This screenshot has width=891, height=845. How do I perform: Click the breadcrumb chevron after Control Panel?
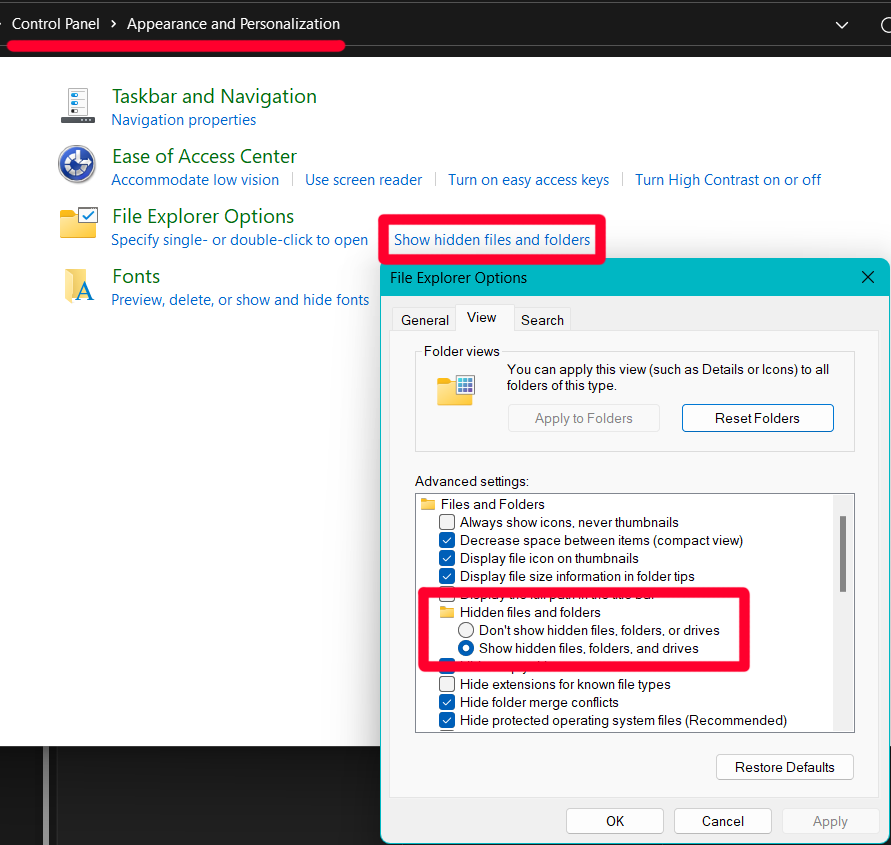coord(114,24)
